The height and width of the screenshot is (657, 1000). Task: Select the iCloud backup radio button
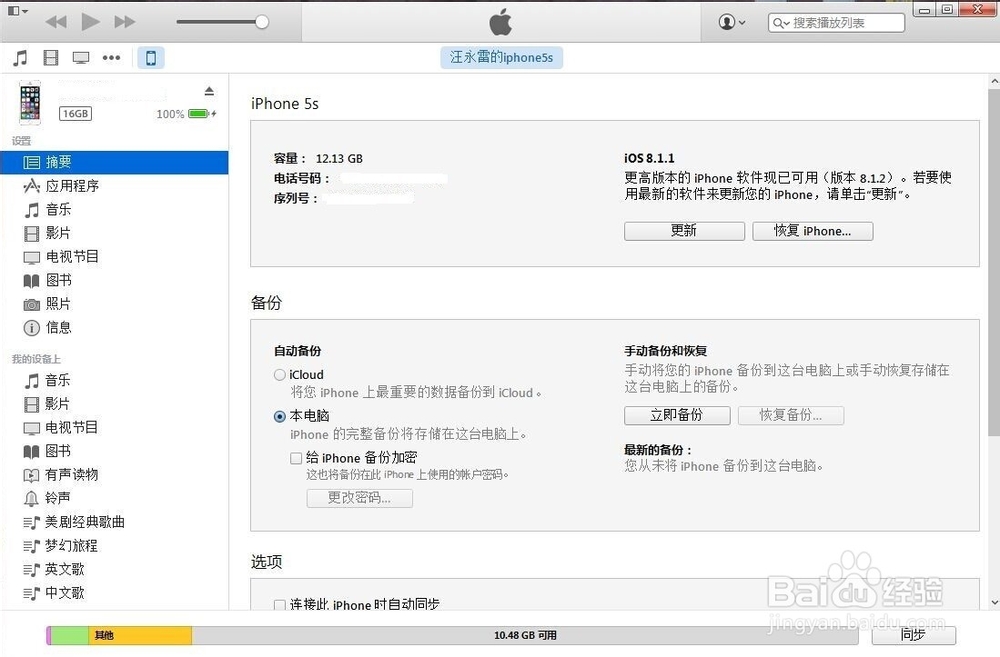279,375
